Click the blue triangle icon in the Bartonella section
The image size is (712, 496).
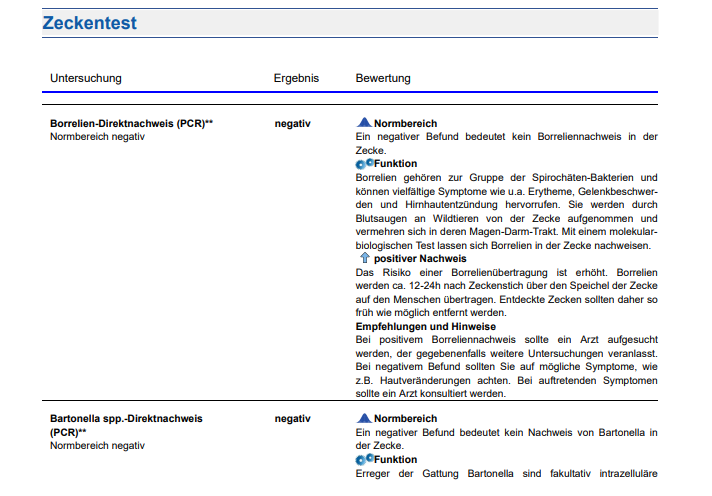(364, 418)
